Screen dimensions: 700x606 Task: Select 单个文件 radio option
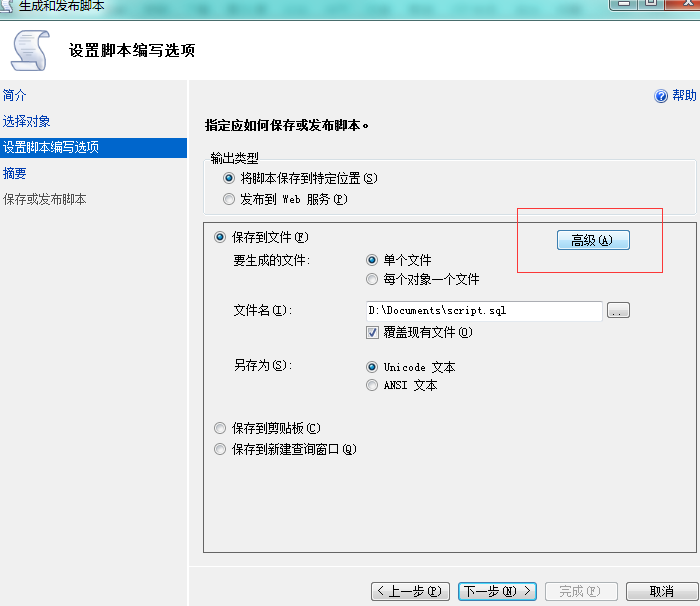click(372, 260)
